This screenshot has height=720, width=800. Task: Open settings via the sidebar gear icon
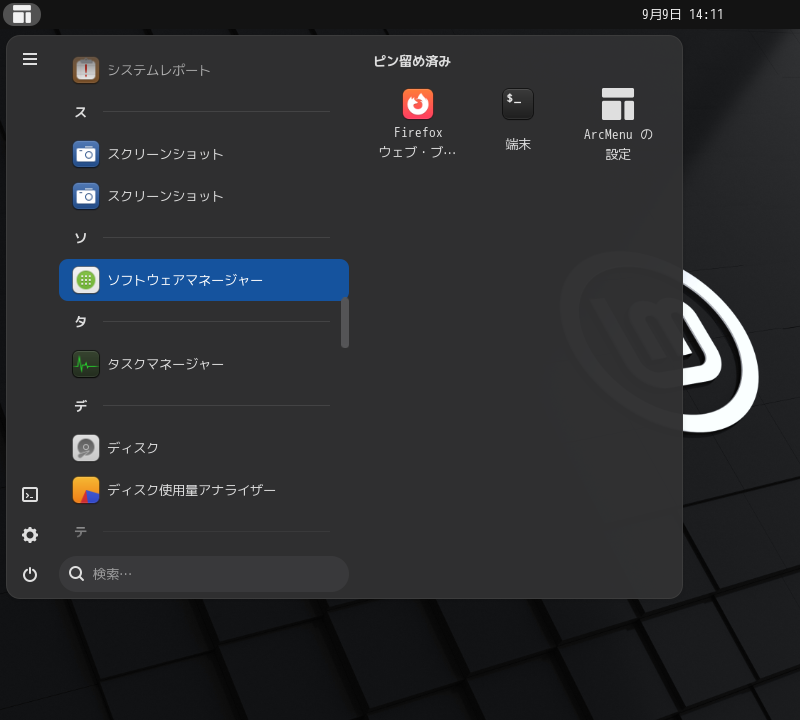point(30,535)
